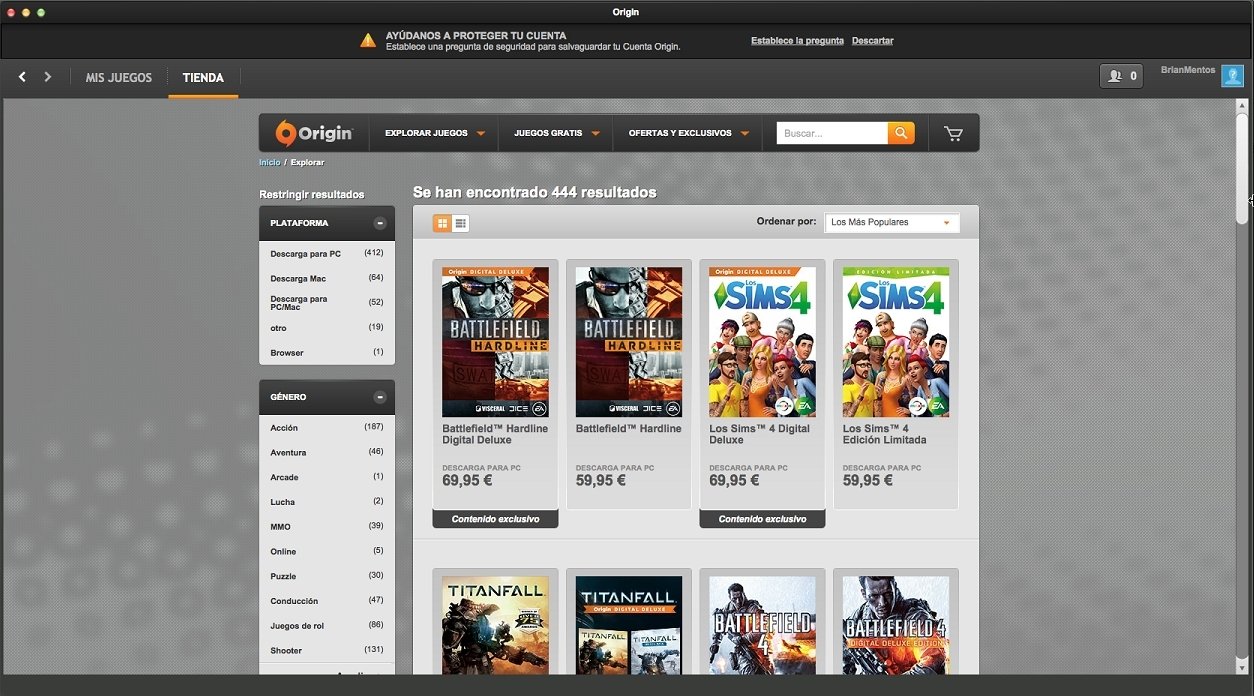Viewport: 1254px width, 696px height.
Task: Switch to list view layout
Action: 460,223
